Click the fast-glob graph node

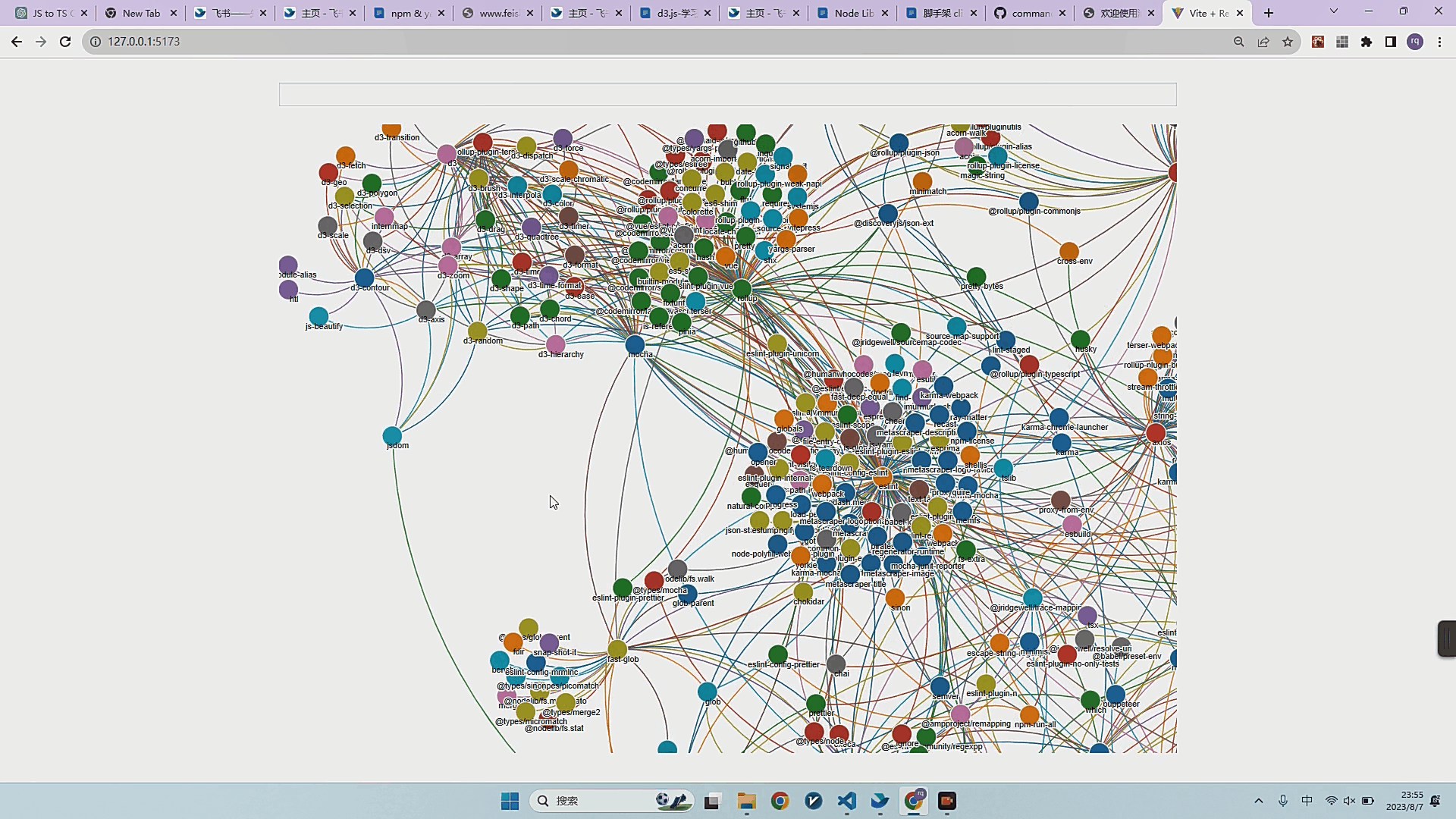[617, 649]
